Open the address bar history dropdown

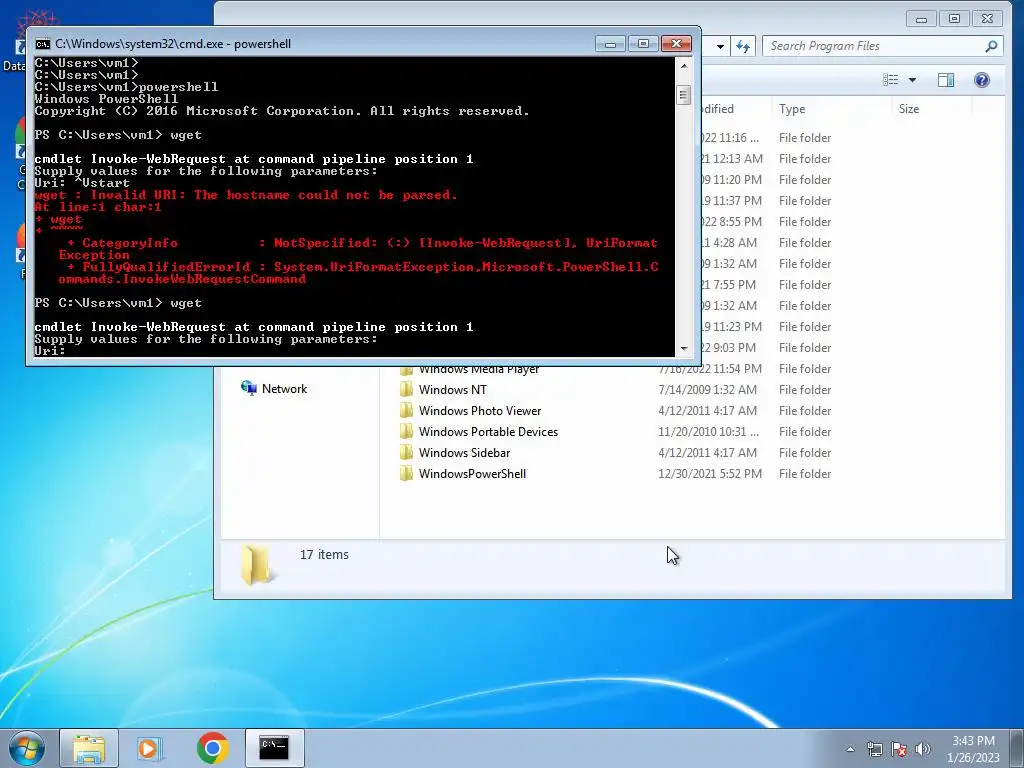[x=720, y=46]
